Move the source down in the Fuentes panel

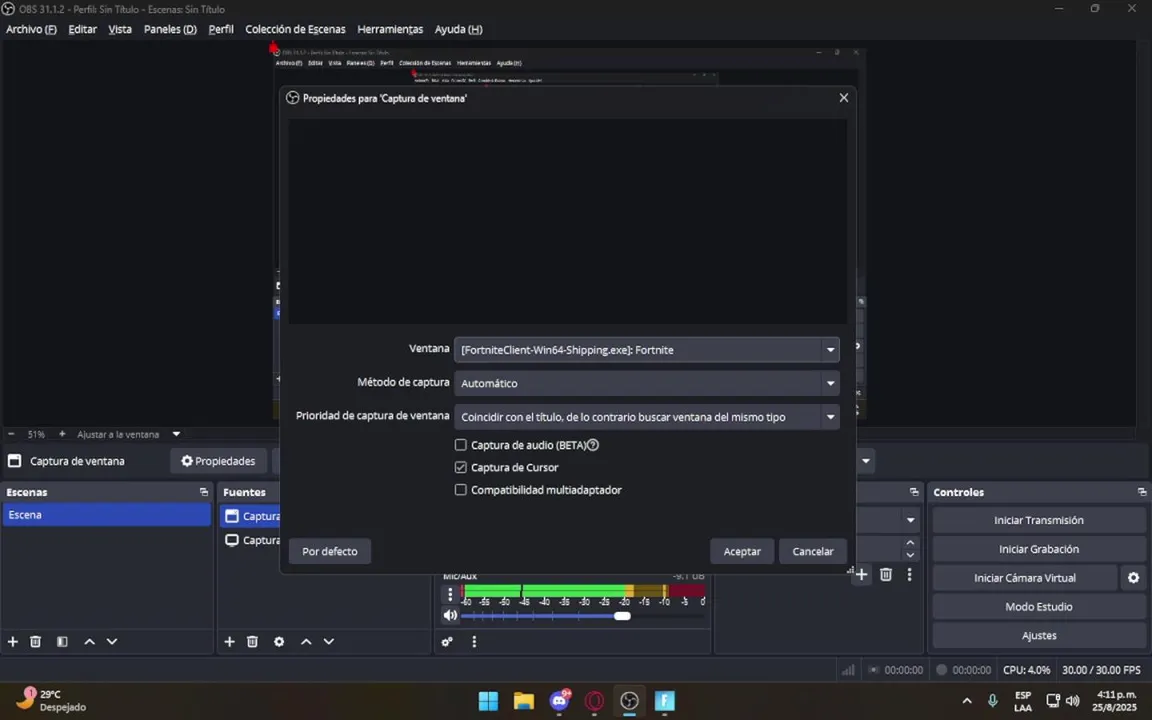click(328, 641)
